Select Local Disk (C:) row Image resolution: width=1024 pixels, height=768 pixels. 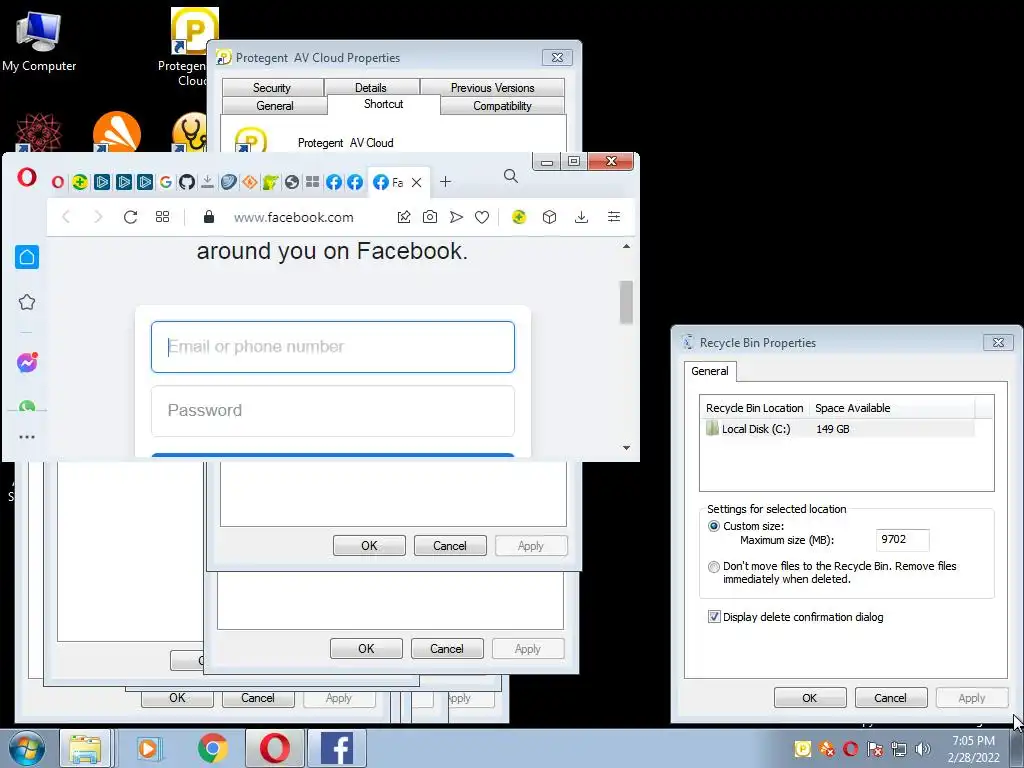pyautogui.click(x=839, y=429)
